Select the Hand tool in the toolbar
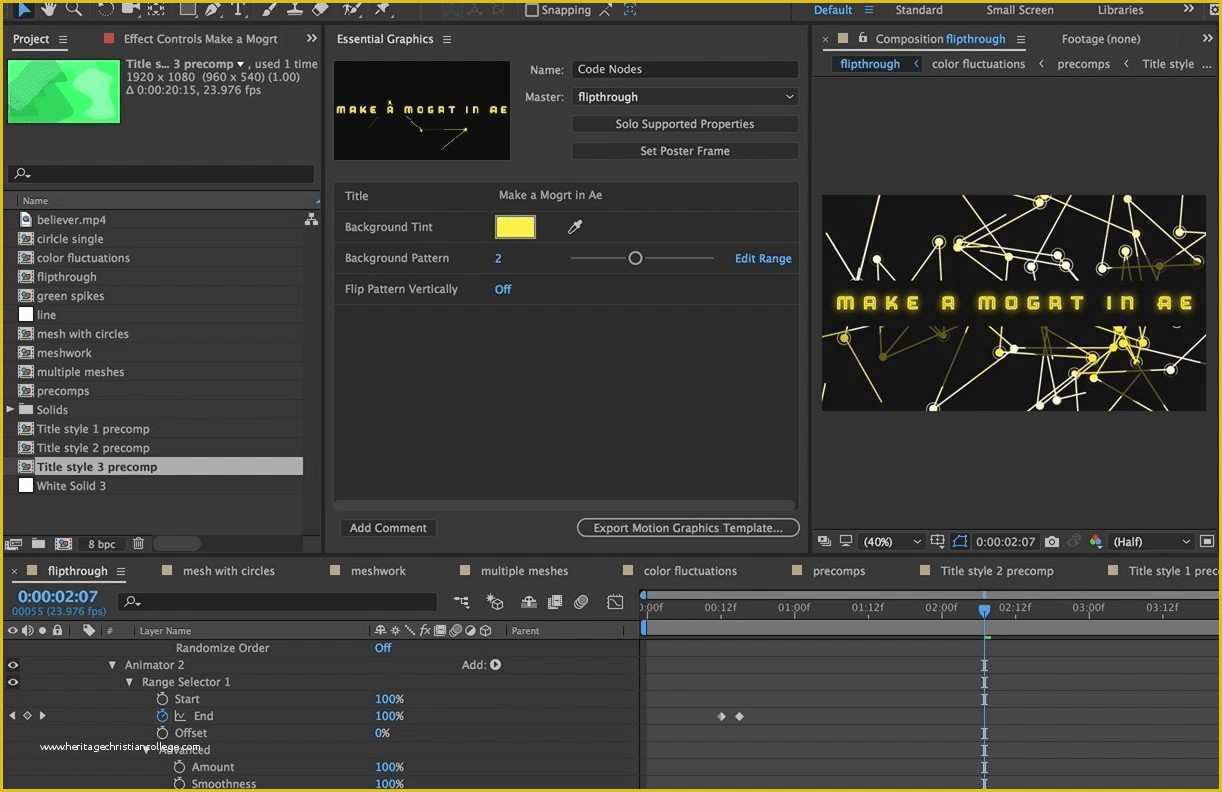 coord(47,10)
